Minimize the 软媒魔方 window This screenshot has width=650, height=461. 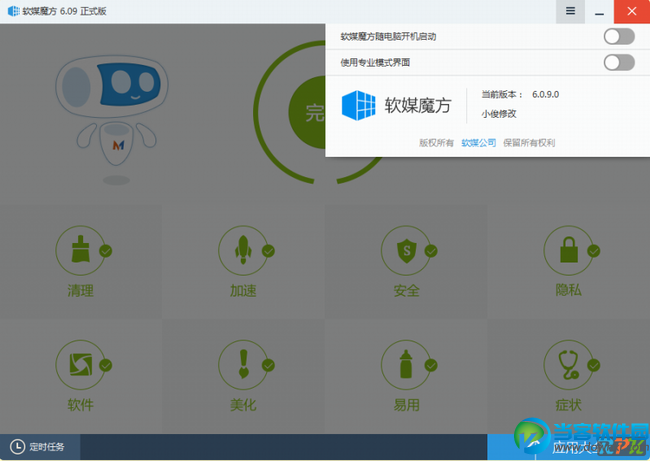[599, 12]
